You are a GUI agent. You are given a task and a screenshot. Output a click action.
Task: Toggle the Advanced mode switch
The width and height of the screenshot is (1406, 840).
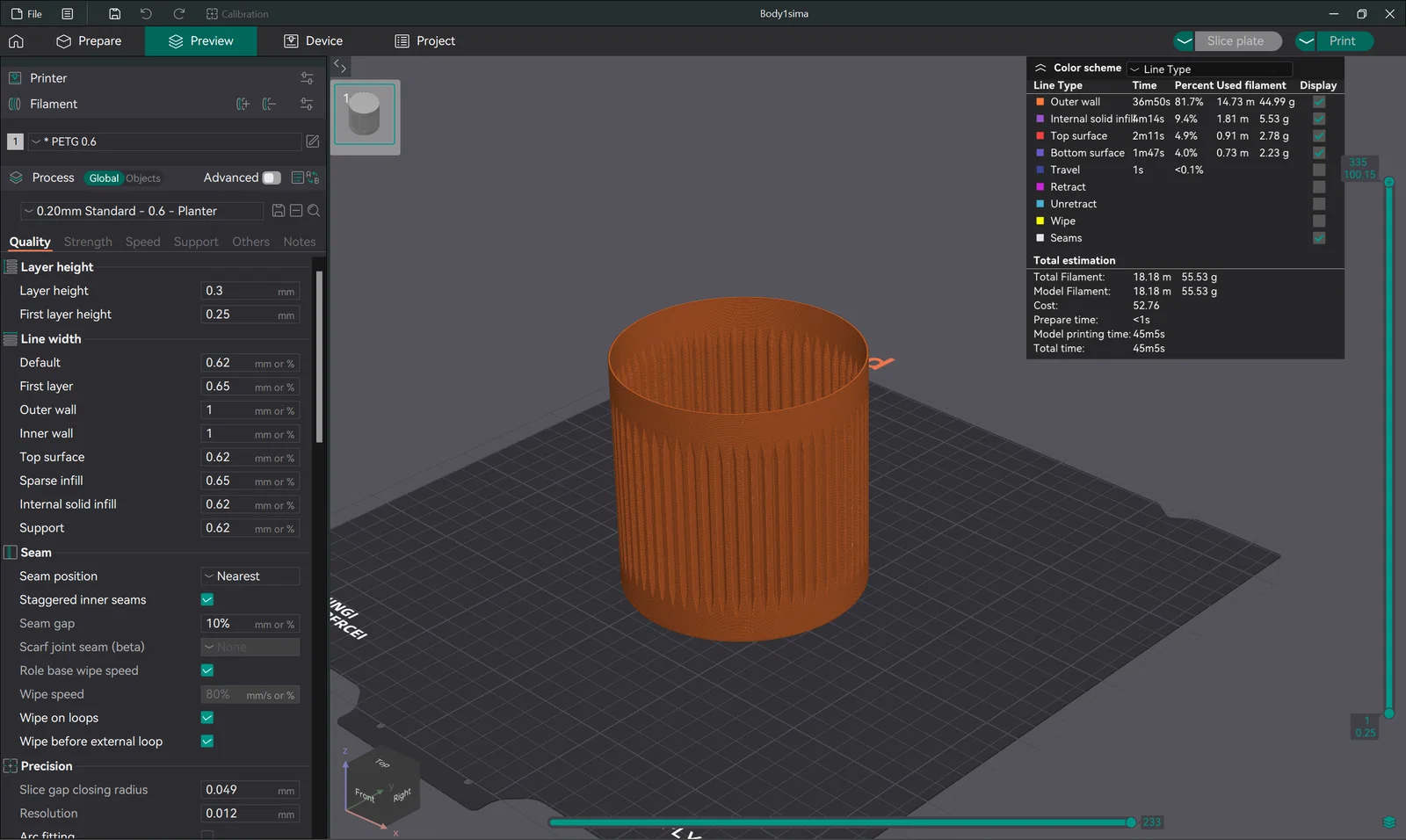click(271, 177)
